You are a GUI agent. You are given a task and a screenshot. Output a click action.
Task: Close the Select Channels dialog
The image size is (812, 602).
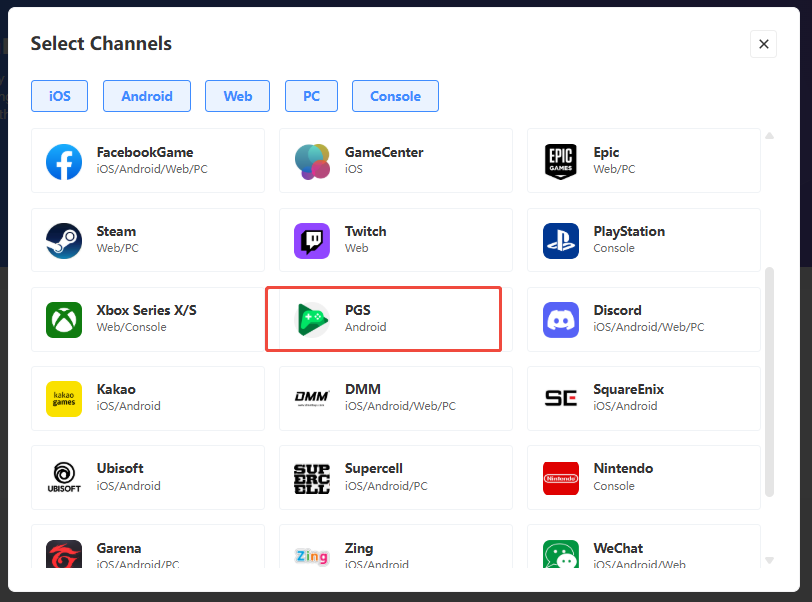pos(763,44)
